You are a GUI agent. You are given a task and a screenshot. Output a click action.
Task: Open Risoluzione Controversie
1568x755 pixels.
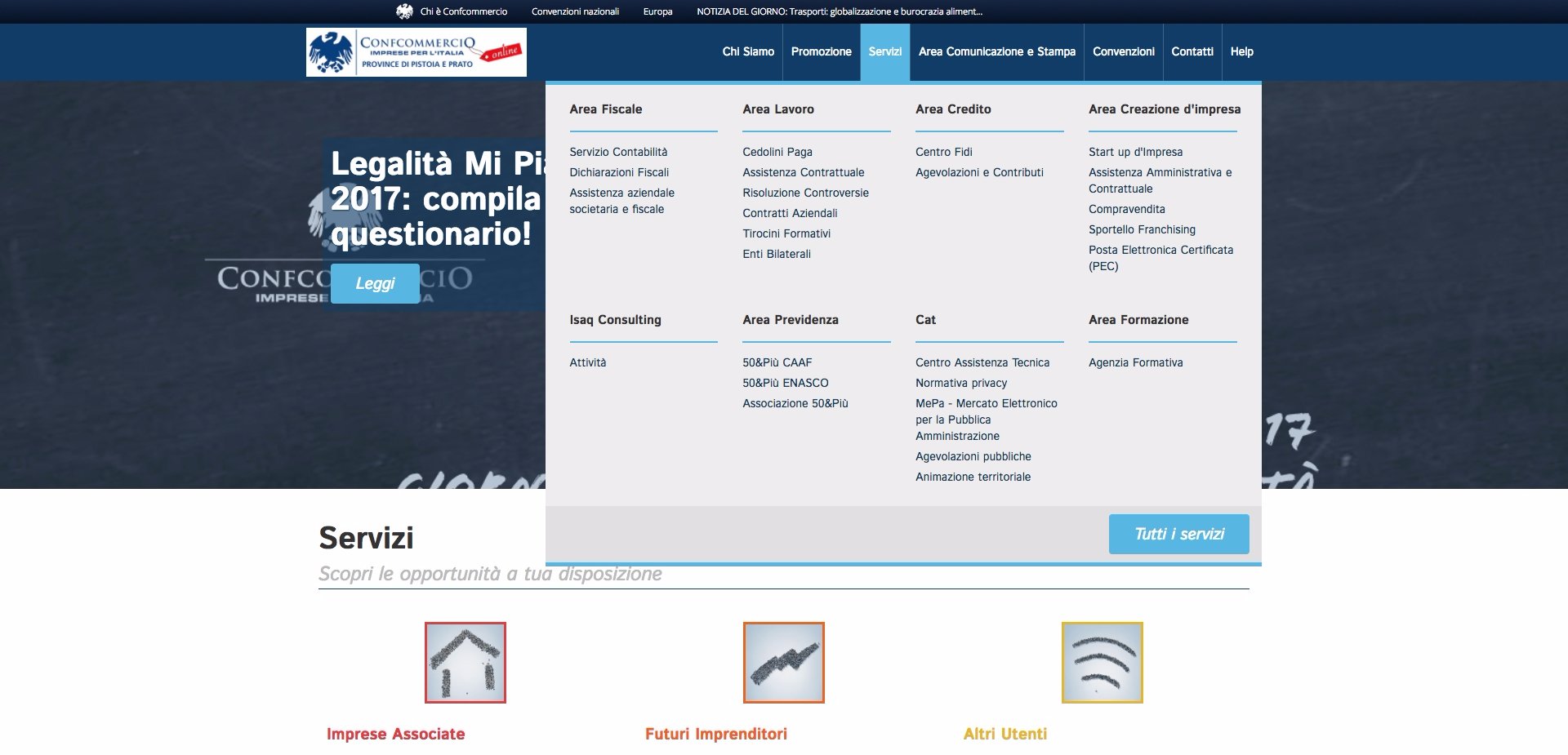click(806, 193)
